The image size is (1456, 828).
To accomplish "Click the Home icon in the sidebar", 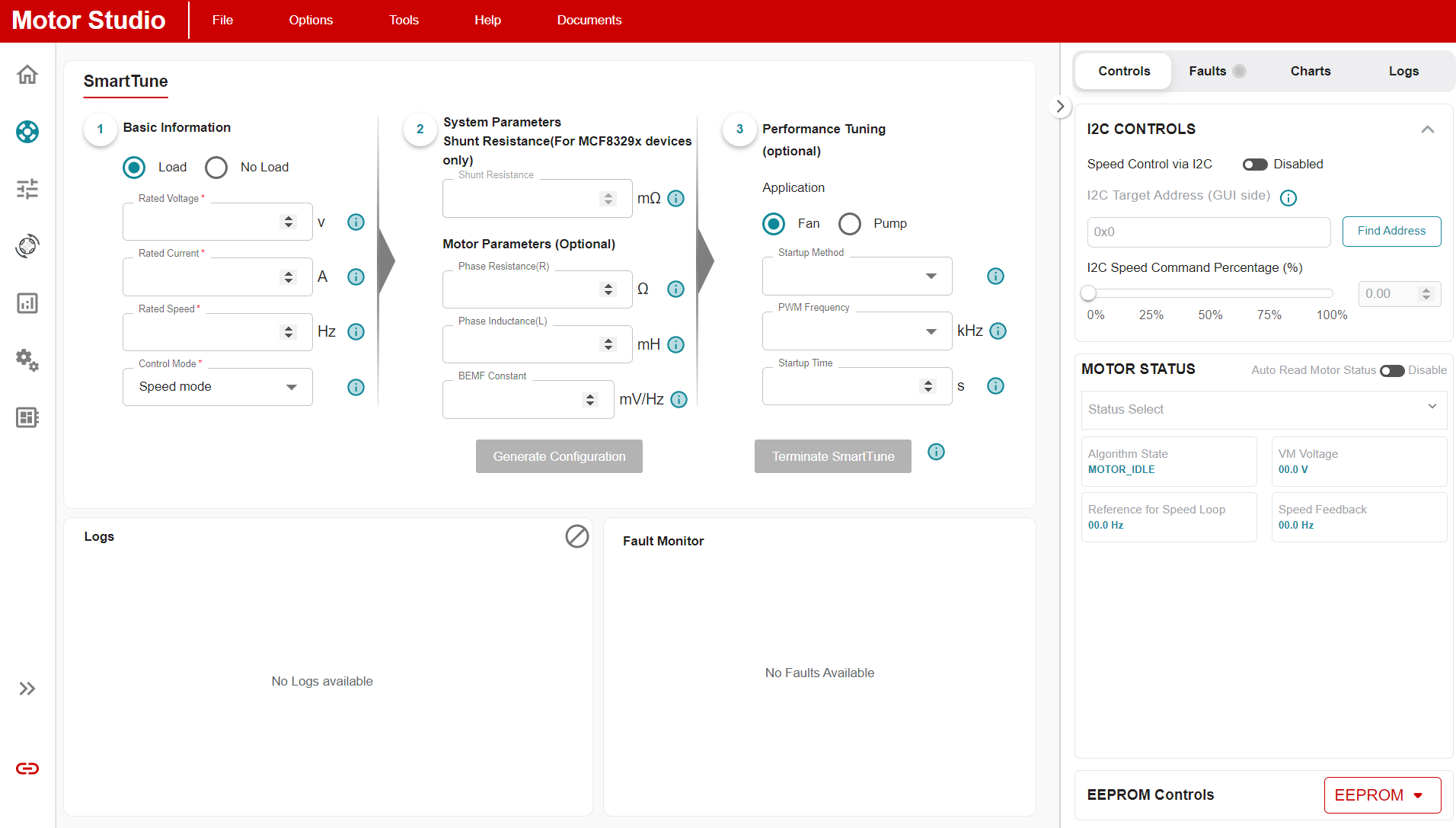I will [27, 75].
